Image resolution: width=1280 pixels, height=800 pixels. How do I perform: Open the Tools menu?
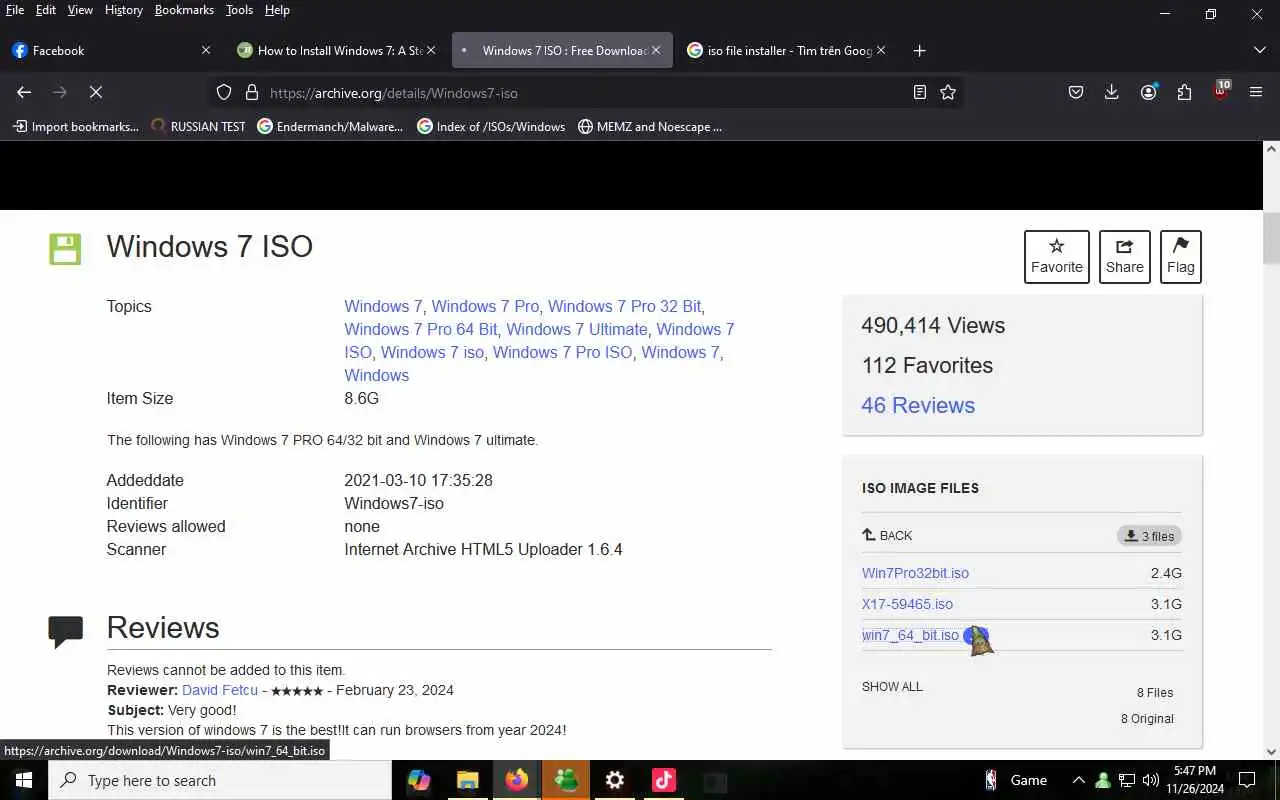[x=239, y=10]
